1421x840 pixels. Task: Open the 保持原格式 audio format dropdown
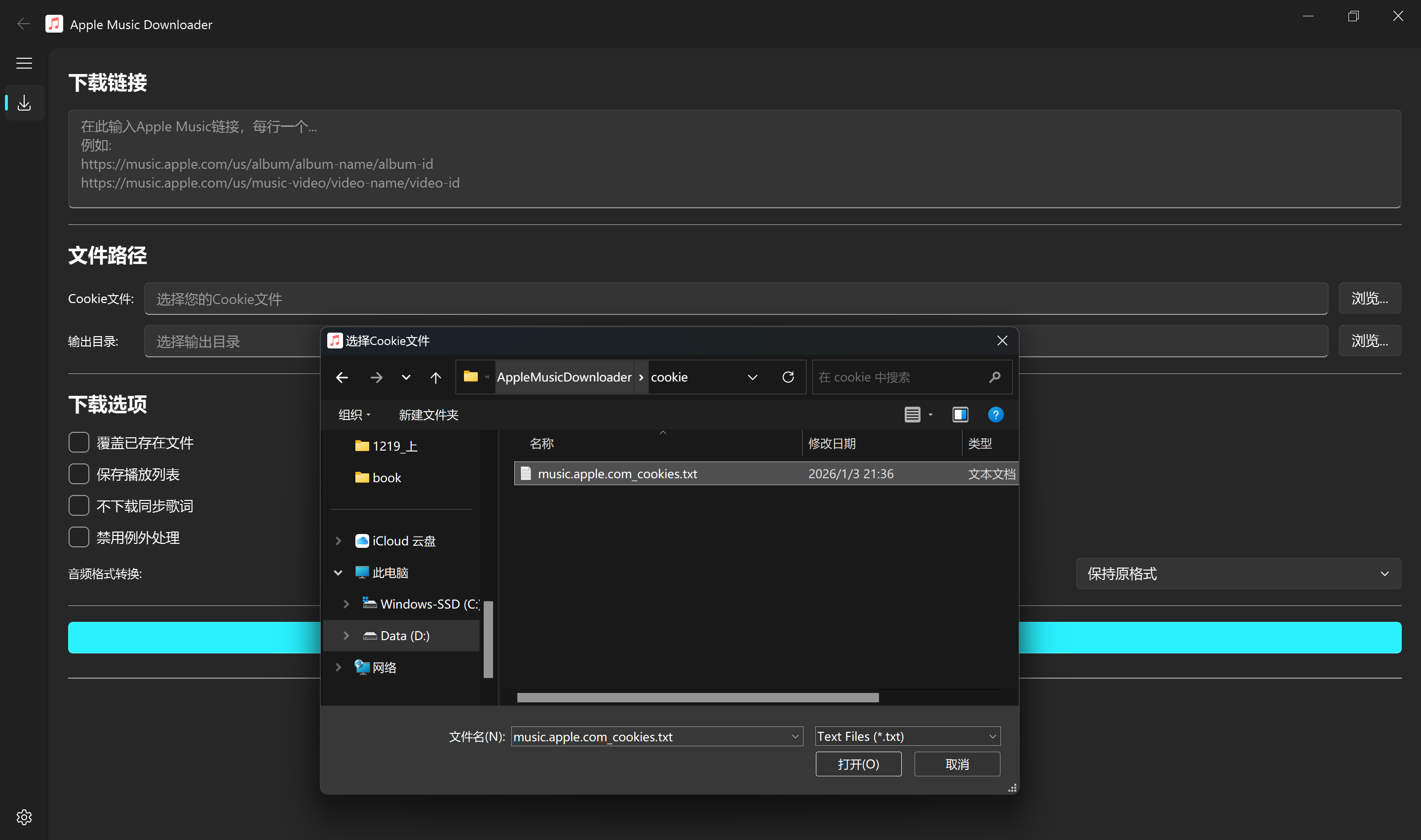(1238, 573)
